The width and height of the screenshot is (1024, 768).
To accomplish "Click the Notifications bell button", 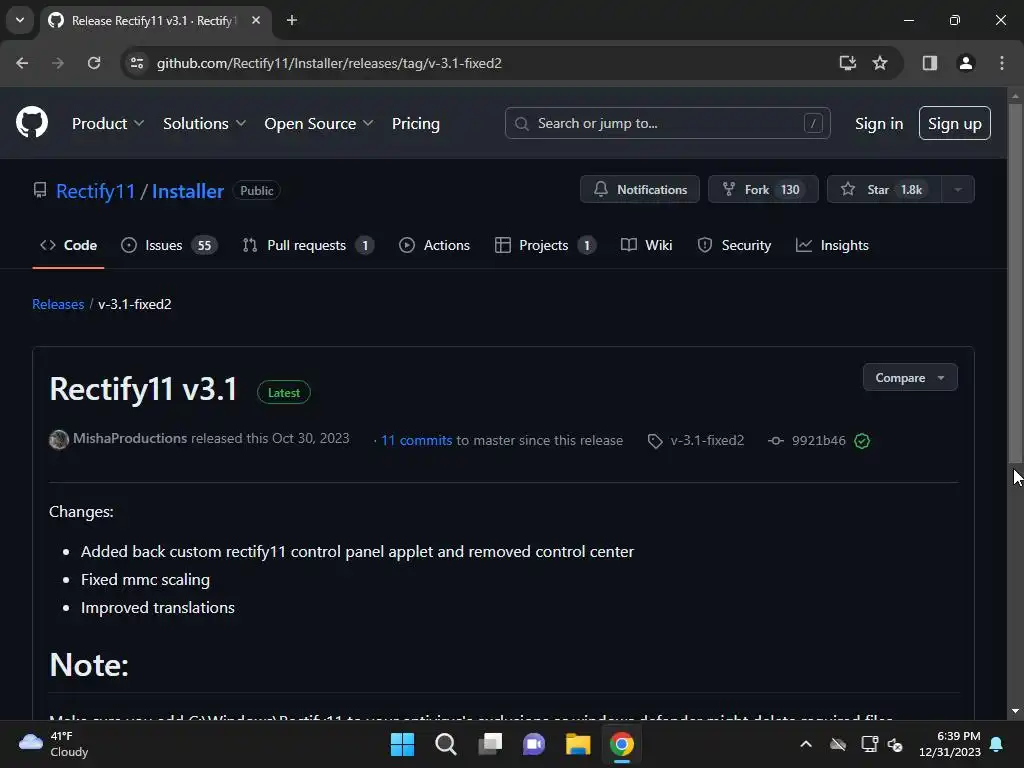I will pos(640,189).
